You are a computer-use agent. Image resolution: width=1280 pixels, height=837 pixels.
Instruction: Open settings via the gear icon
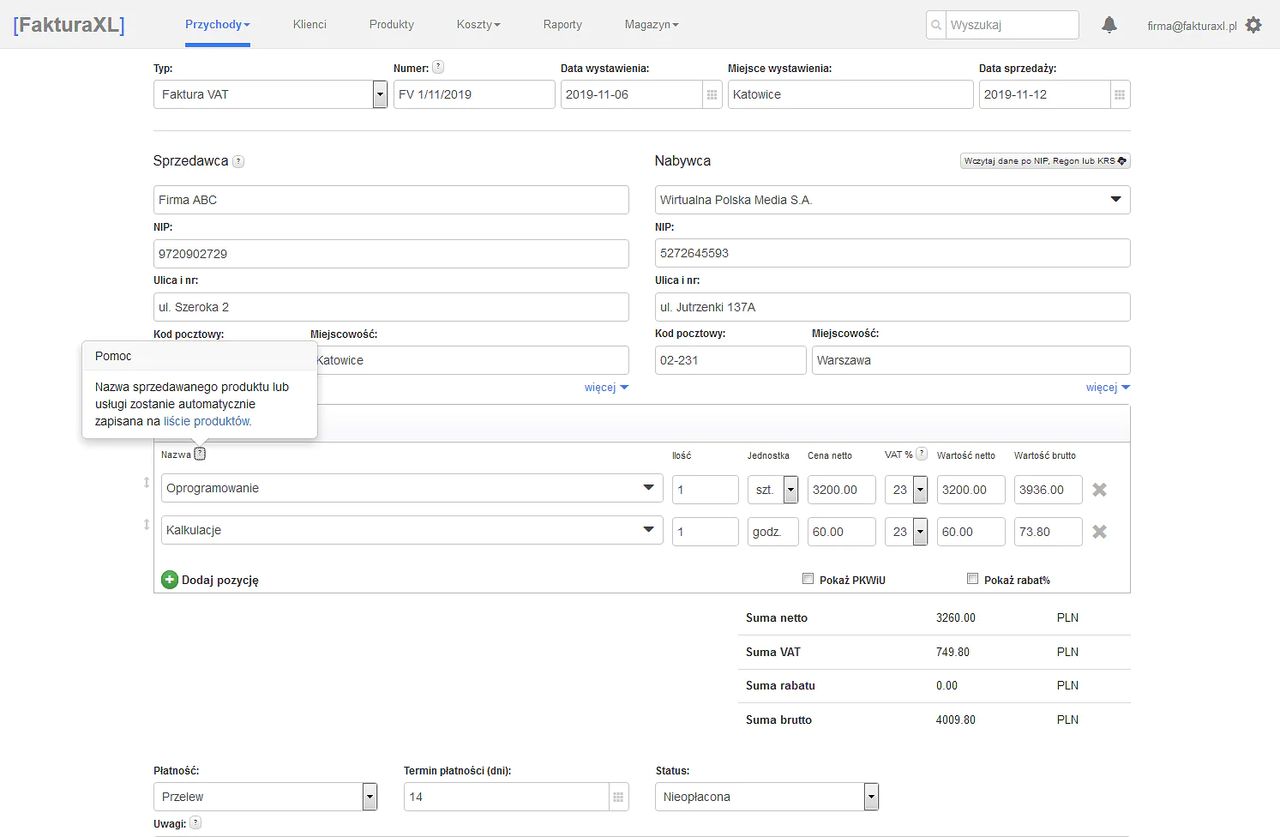1253,25
